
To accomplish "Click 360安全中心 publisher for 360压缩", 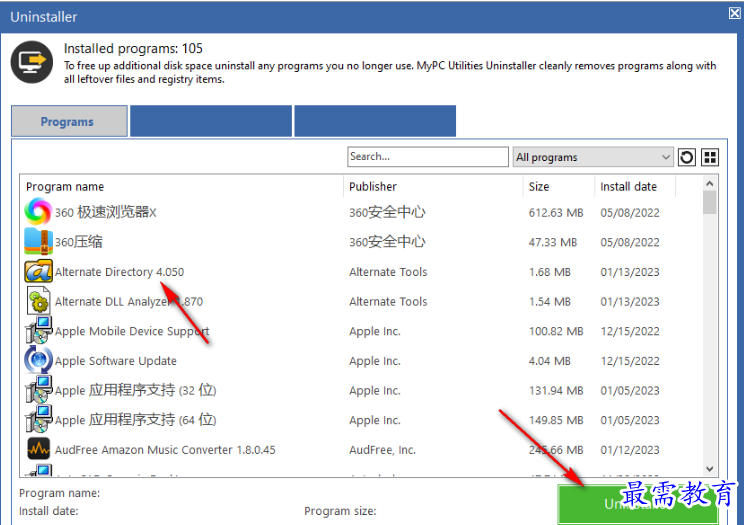I will point(387,242).
